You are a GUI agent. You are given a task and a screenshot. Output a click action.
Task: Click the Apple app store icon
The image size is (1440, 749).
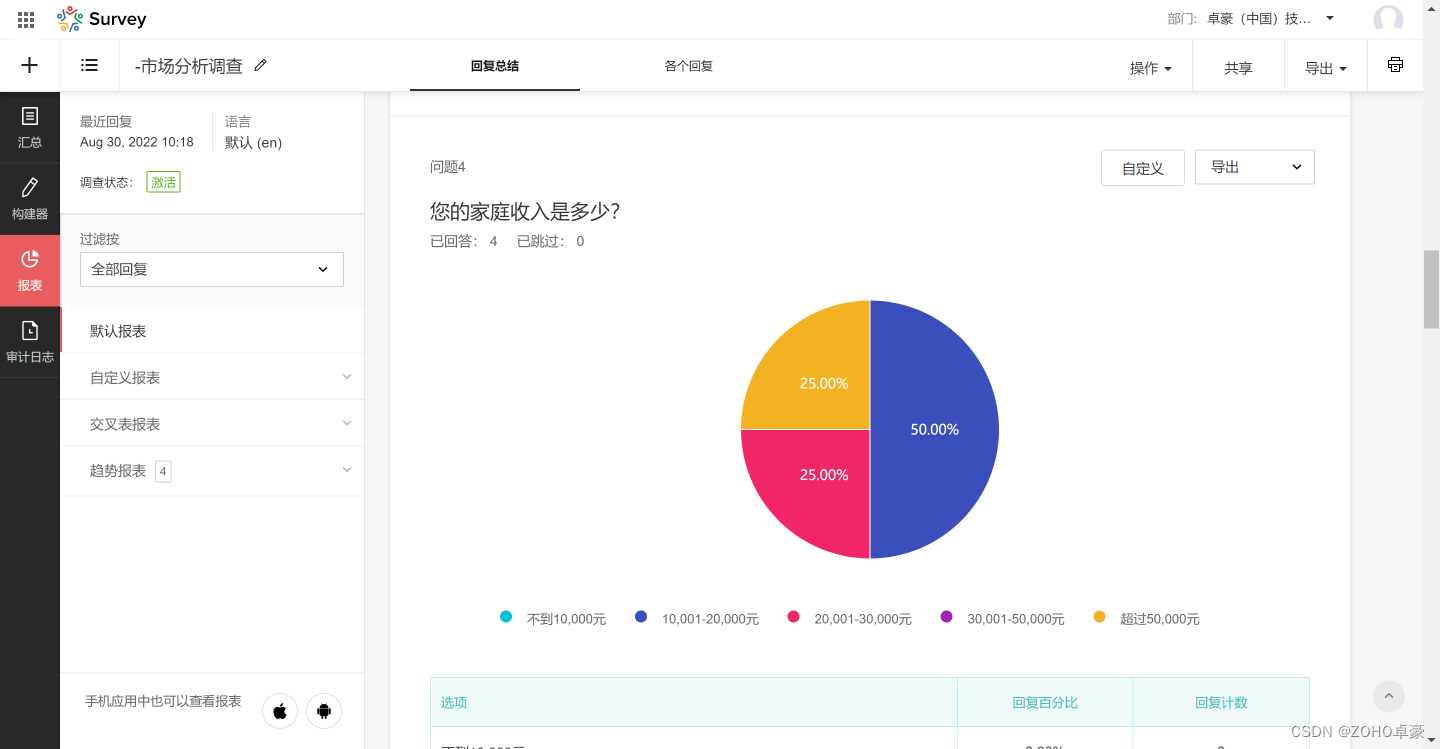coord(280,711)
